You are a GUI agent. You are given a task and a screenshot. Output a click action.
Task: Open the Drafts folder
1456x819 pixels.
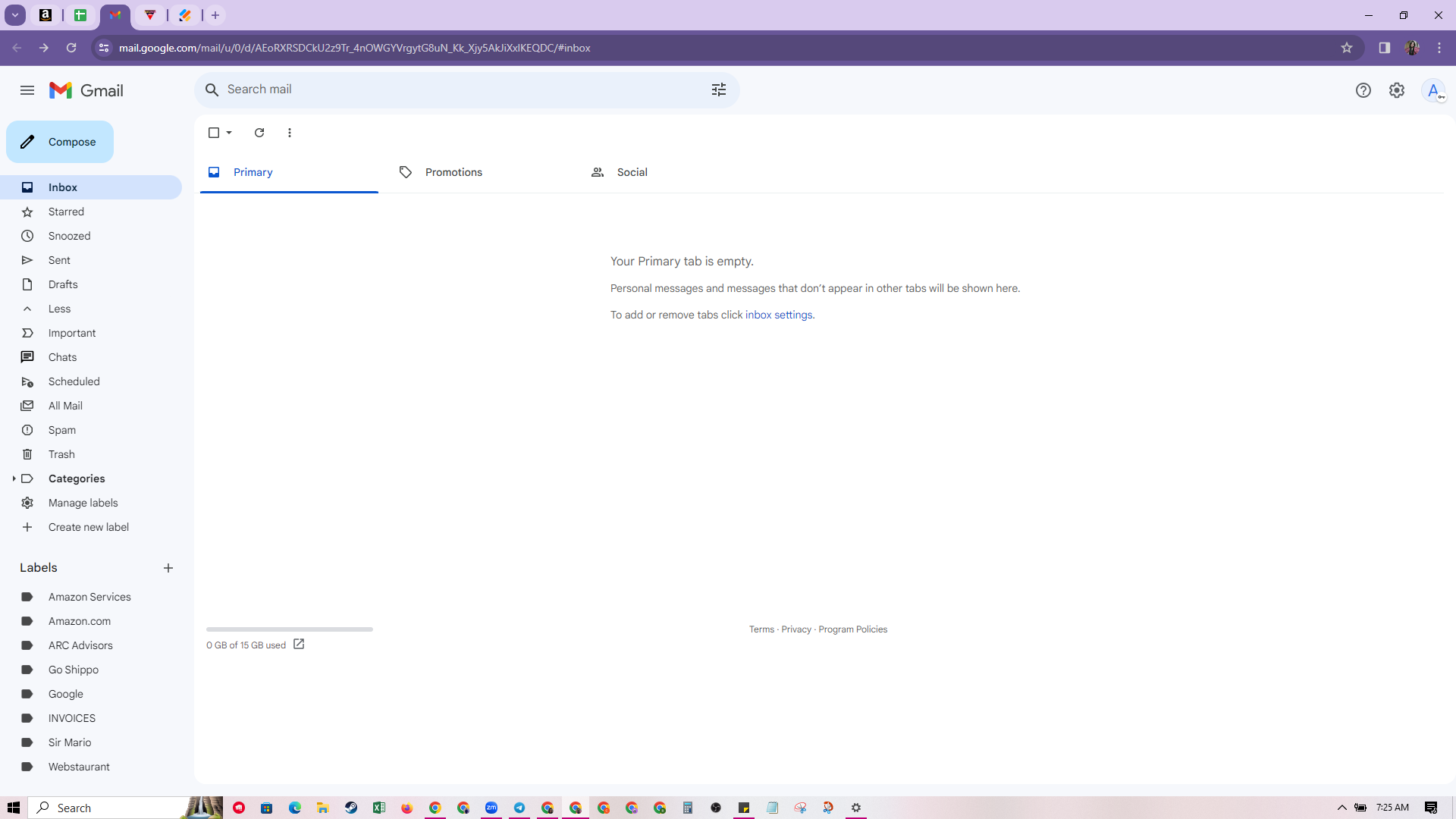91,284
